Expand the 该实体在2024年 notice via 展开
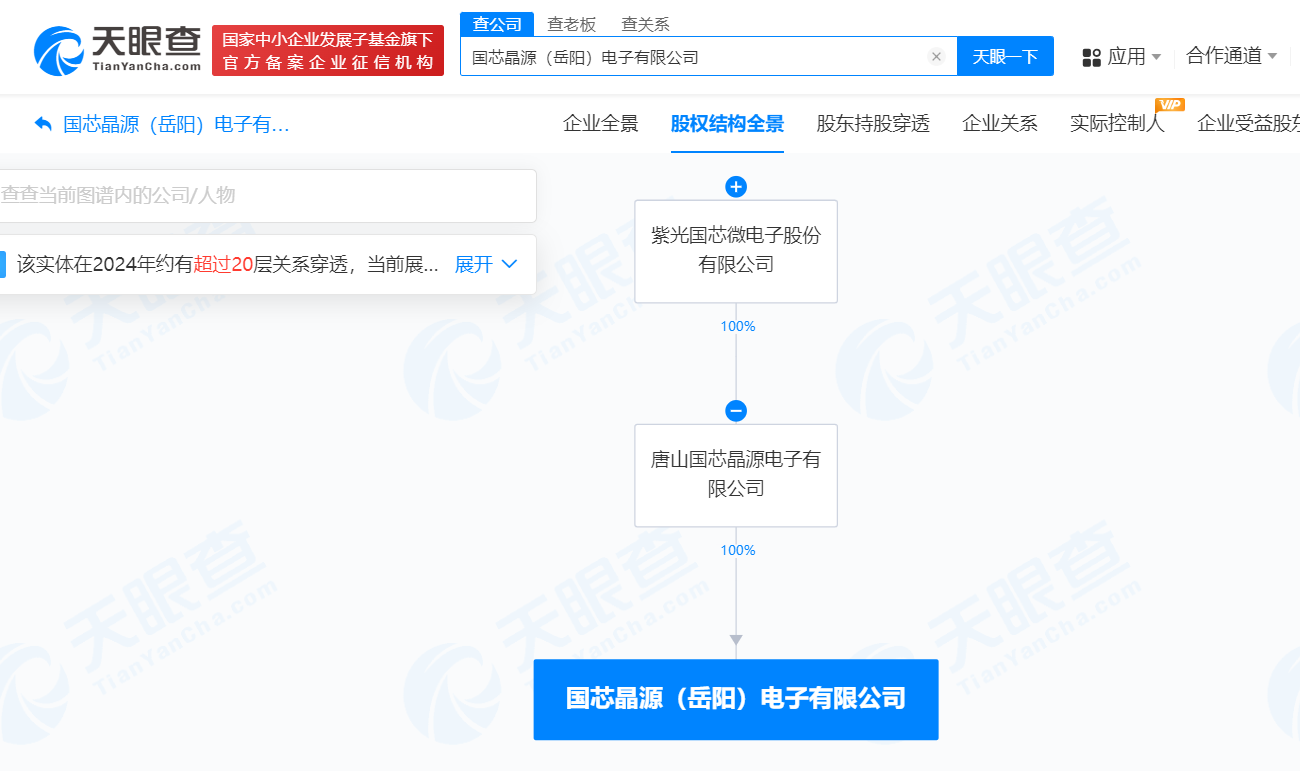The width and height of the screenshot is (1300, 771). pos(472,264)
